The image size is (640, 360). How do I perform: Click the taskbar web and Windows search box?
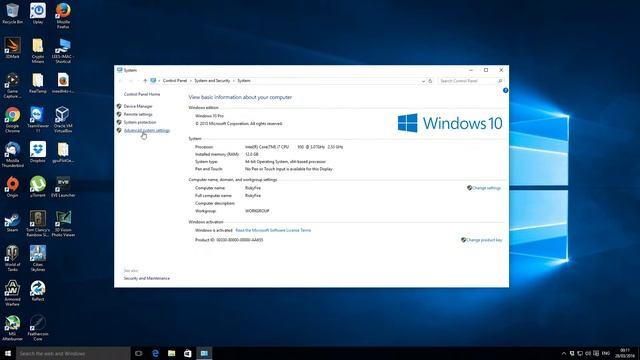tap(73, 353)
